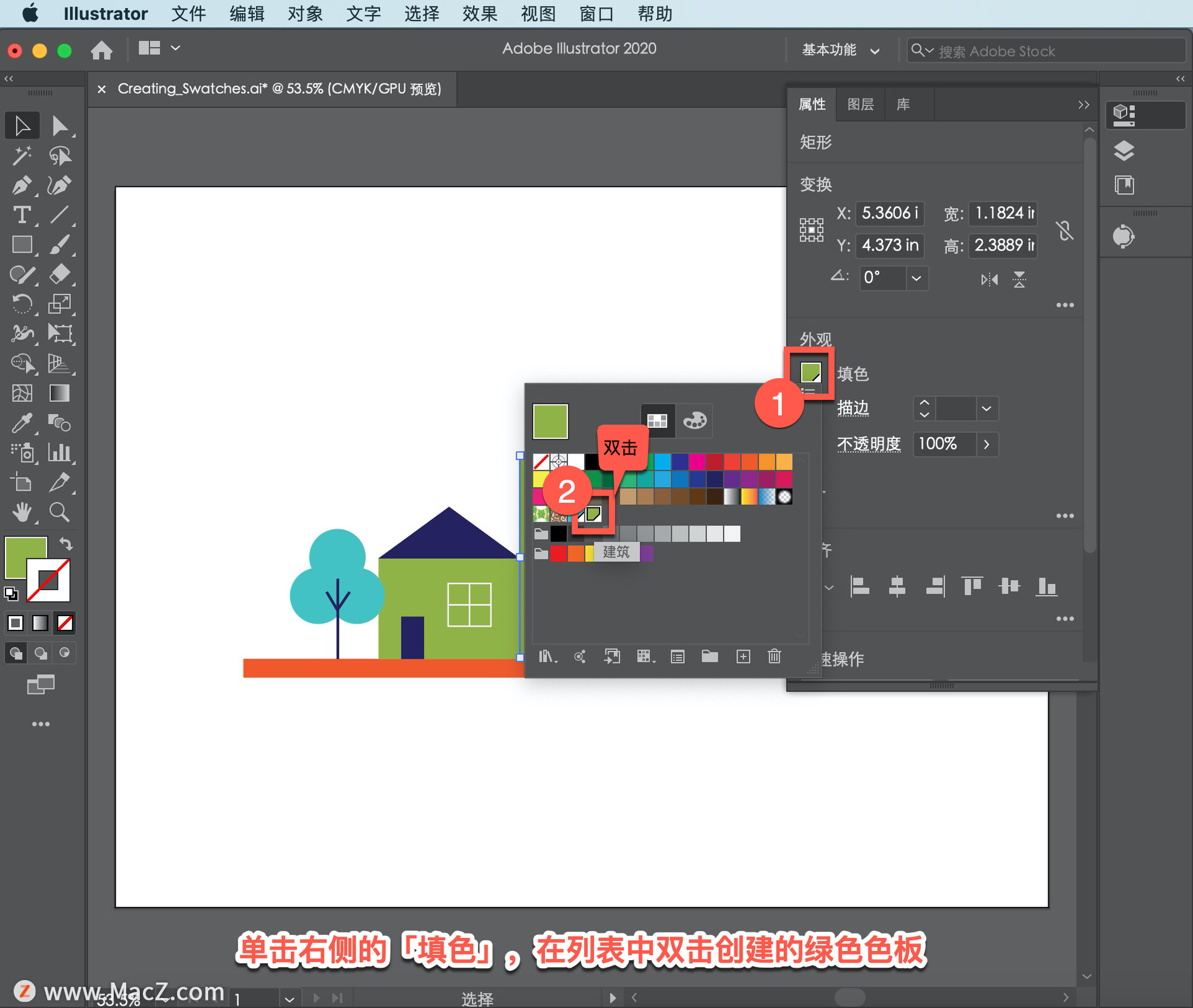Click the Magic Wand tool
The width and height of the screenshot is (1193, 1008).
tap(22, 155)
